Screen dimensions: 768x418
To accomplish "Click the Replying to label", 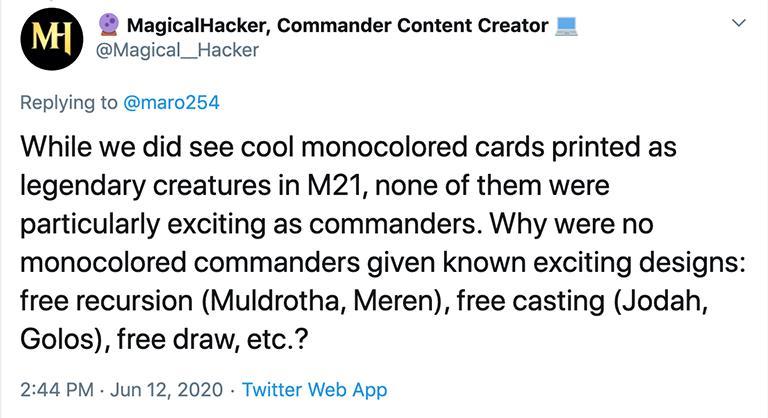I will (69, 103).
